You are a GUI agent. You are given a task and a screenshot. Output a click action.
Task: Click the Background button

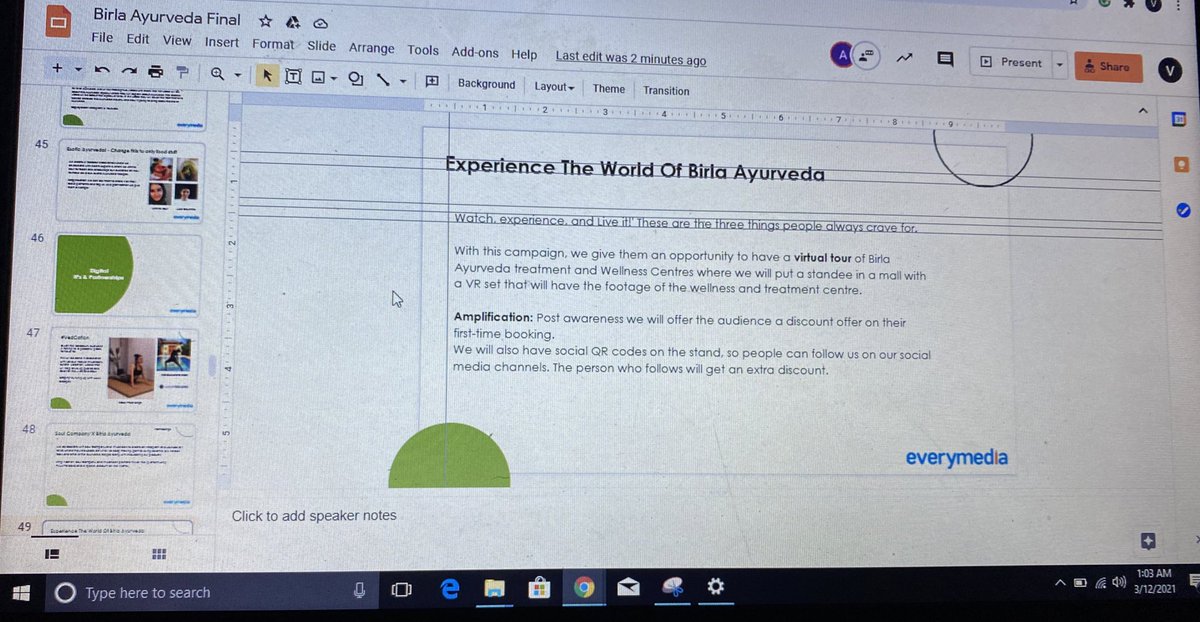487,84
